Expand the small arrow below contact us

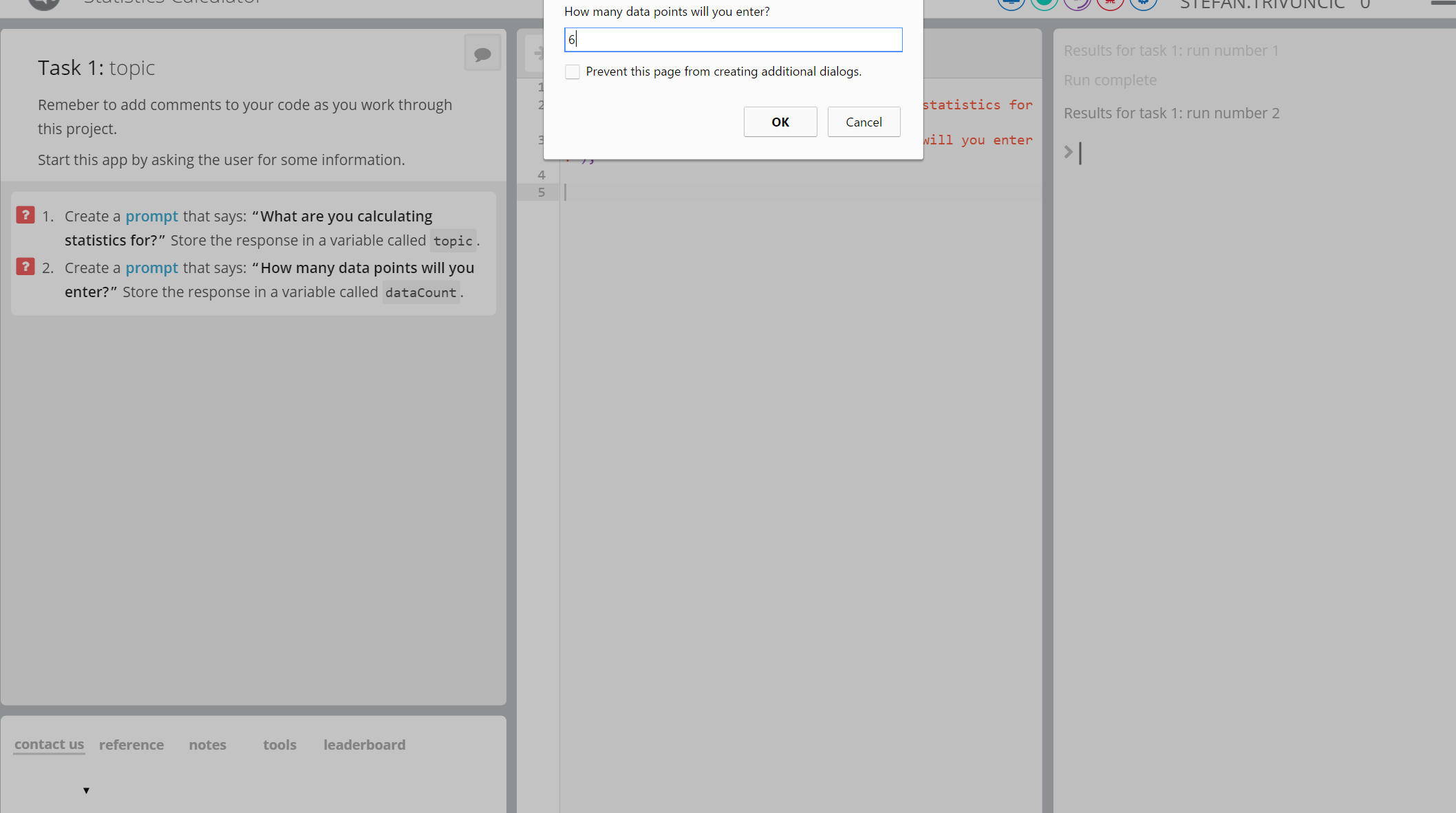(x=86, y=790)
